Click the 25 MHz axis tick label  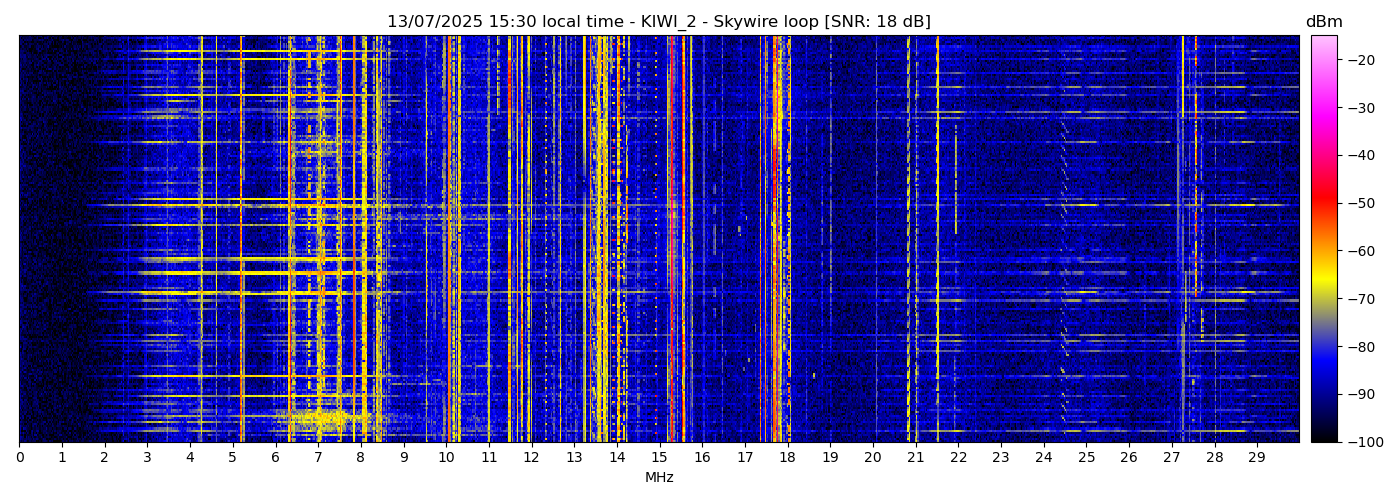pyautogui.click(x=1086, y=457)
